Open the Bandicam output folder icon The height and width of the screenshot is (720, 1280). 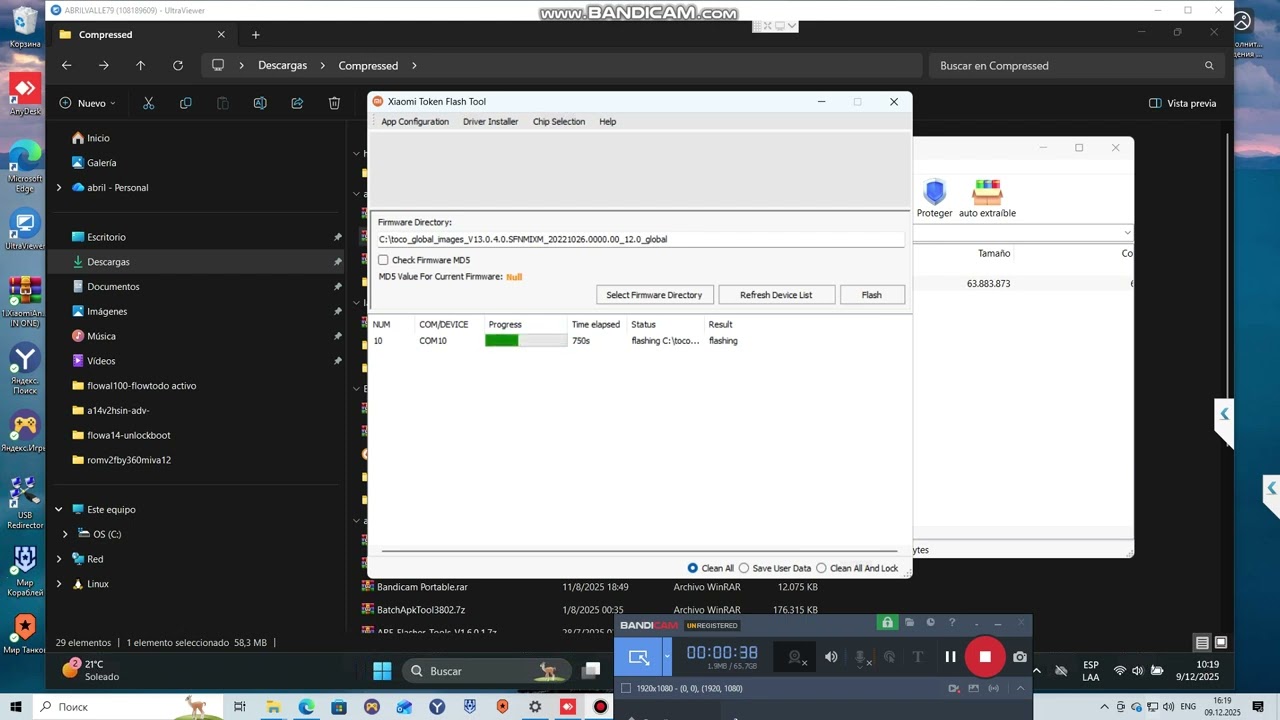pyautogui.click(x=909, y=622)
